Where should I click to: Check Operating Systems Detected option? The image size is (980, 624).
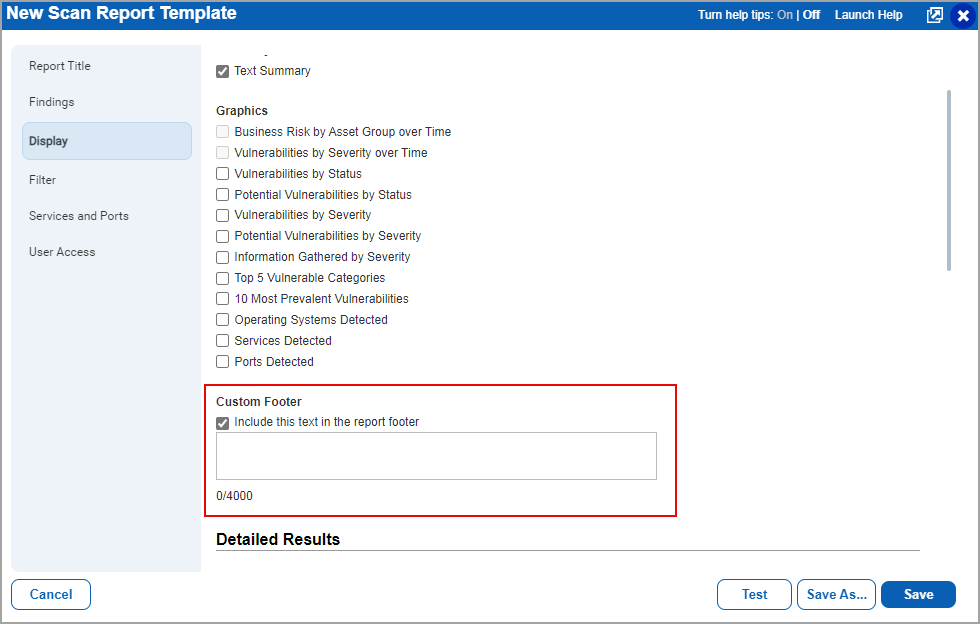(222, 319)
